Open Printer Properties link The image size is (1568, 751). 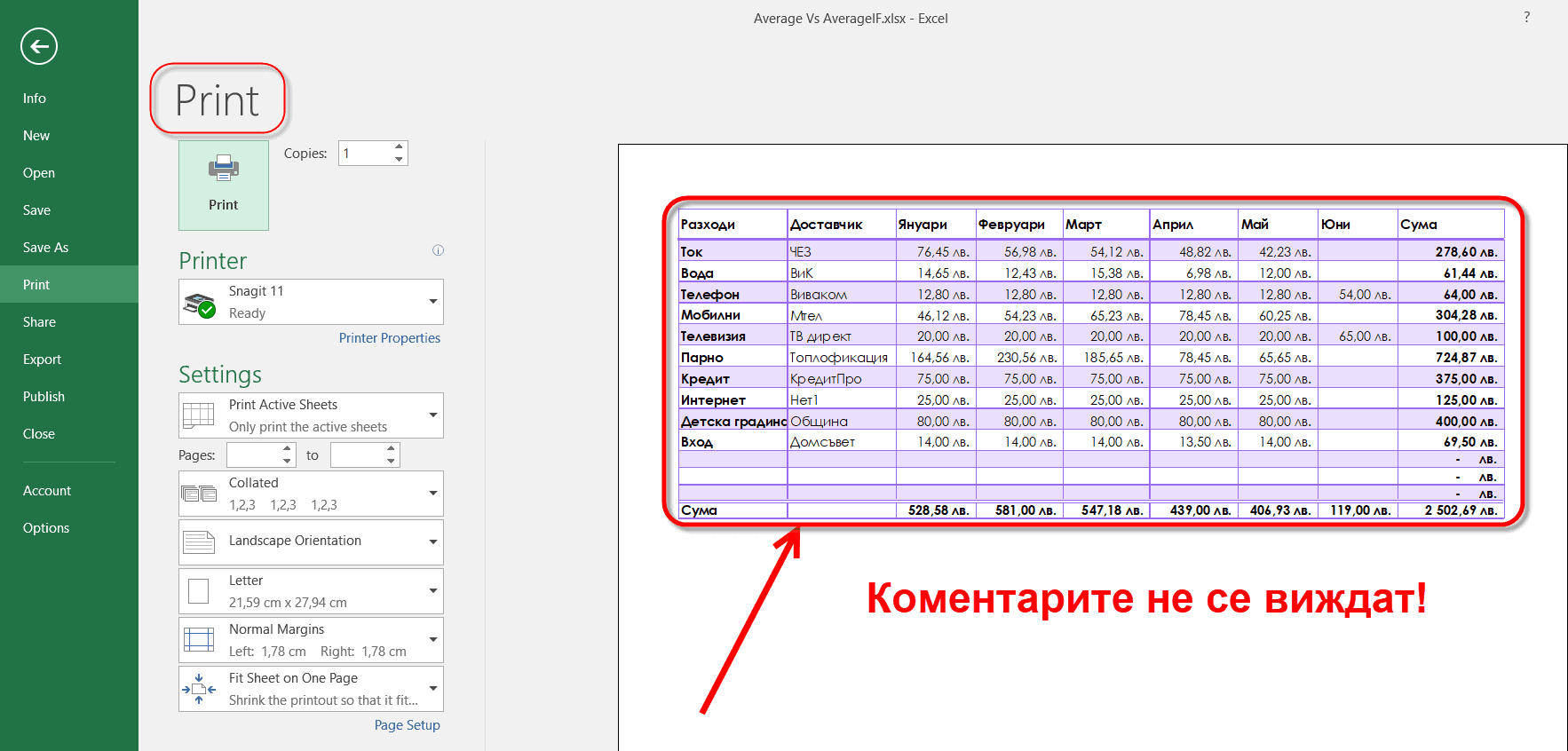(390, 338)
